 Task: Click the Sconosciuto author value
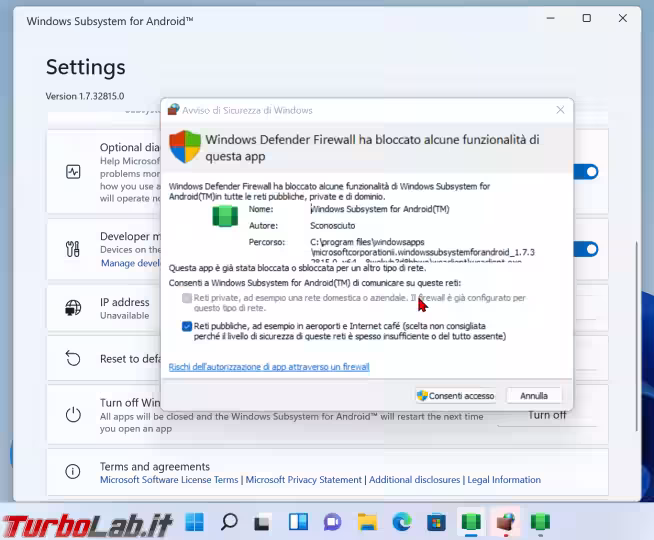tap(332, 226)
